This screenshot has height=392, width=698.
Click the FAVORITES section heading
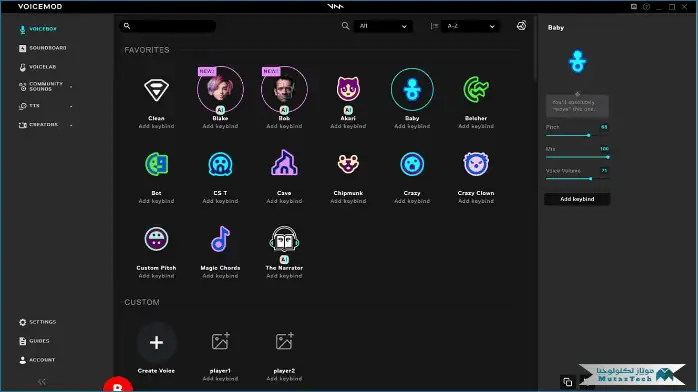[147, 50]
